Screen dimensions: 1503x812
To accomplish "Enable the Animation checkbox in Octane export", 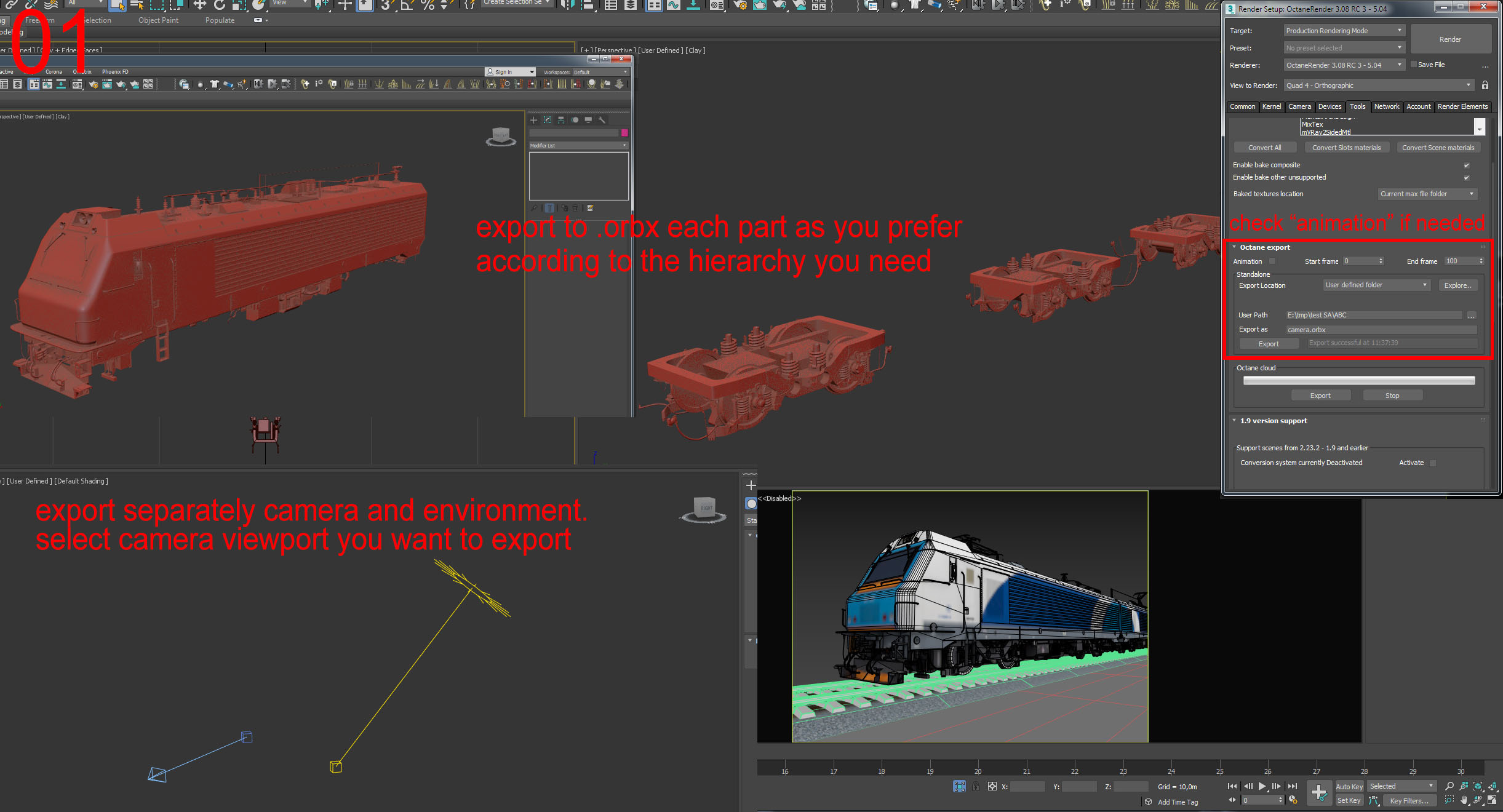I will [x=1272, y=261].
